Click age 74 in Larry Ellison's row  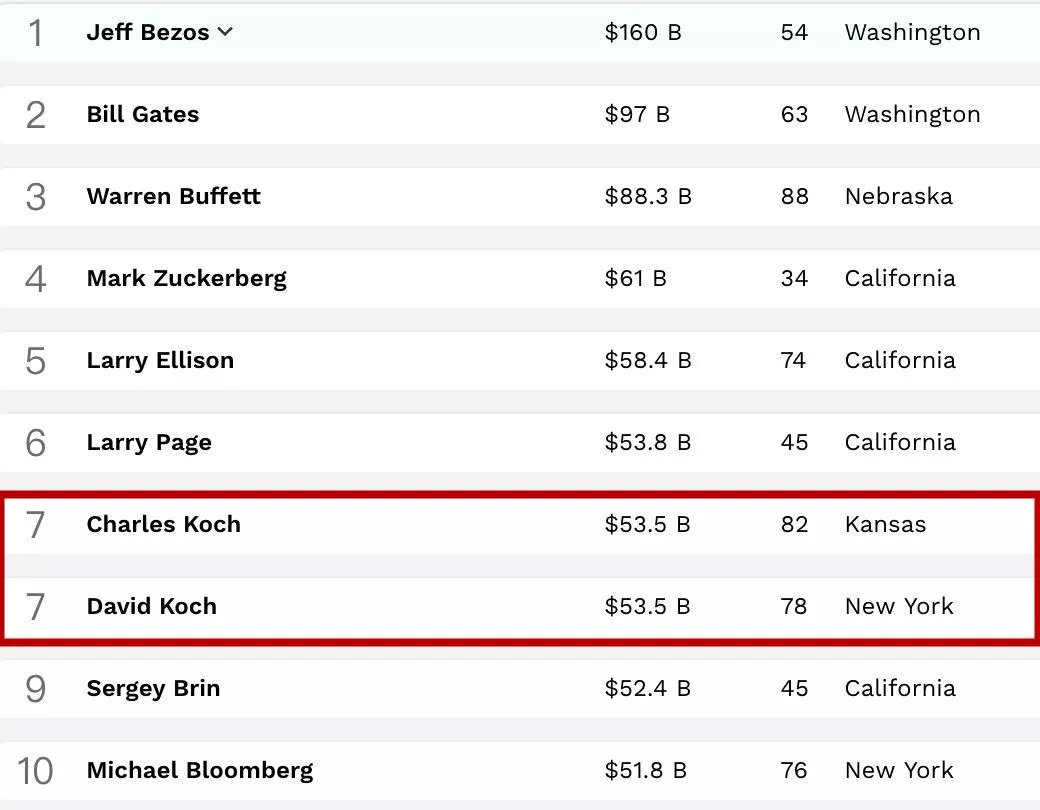tap(793, 360)
